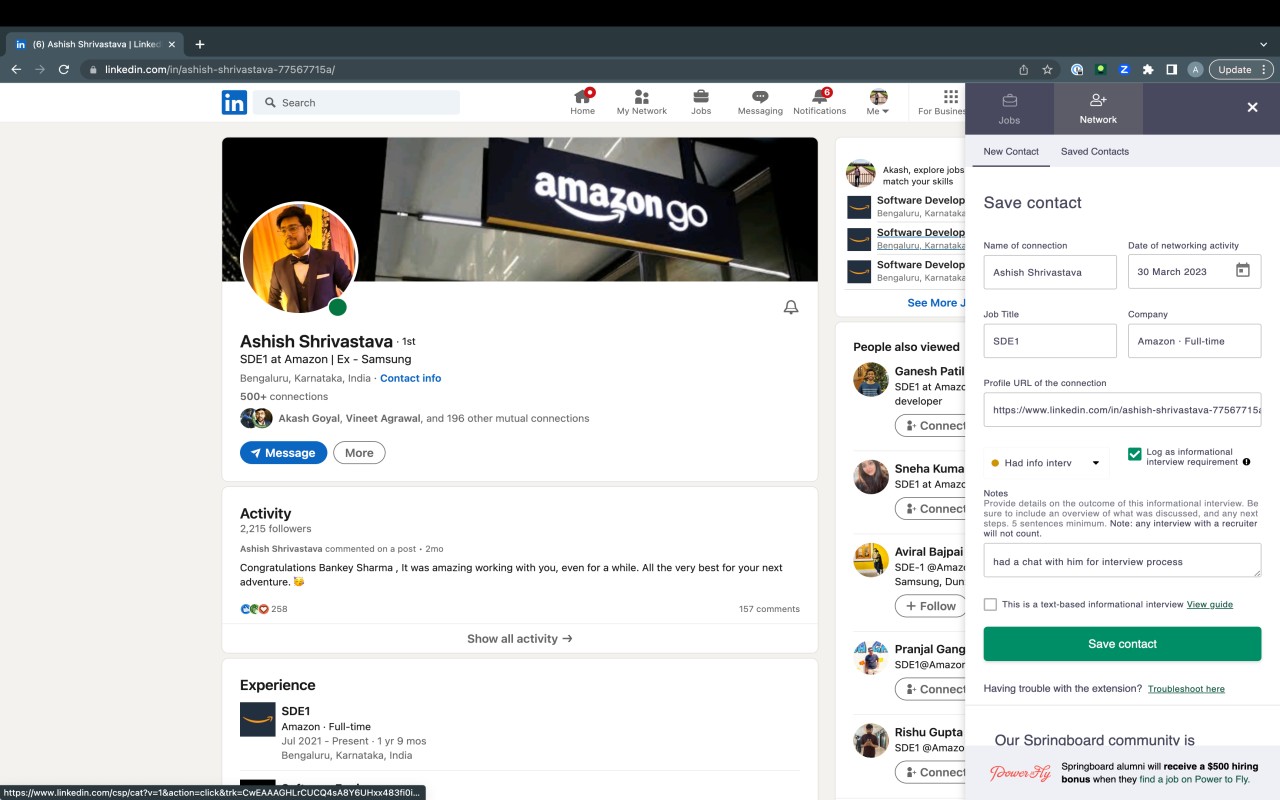Click inside the Notes text area
The width and height of the screenshot is (1280, 800).
1120,560
